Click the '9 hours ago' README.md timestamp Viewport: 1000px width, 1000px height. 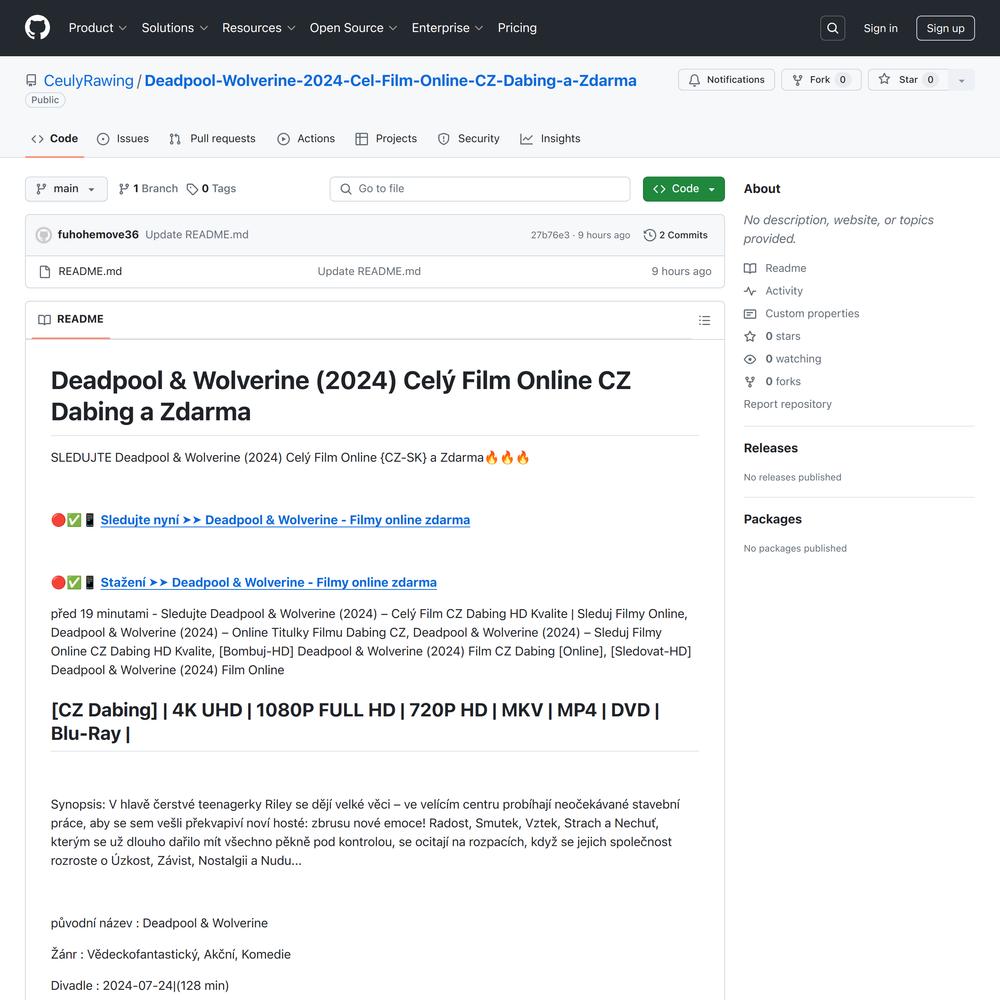pos(681,272)
